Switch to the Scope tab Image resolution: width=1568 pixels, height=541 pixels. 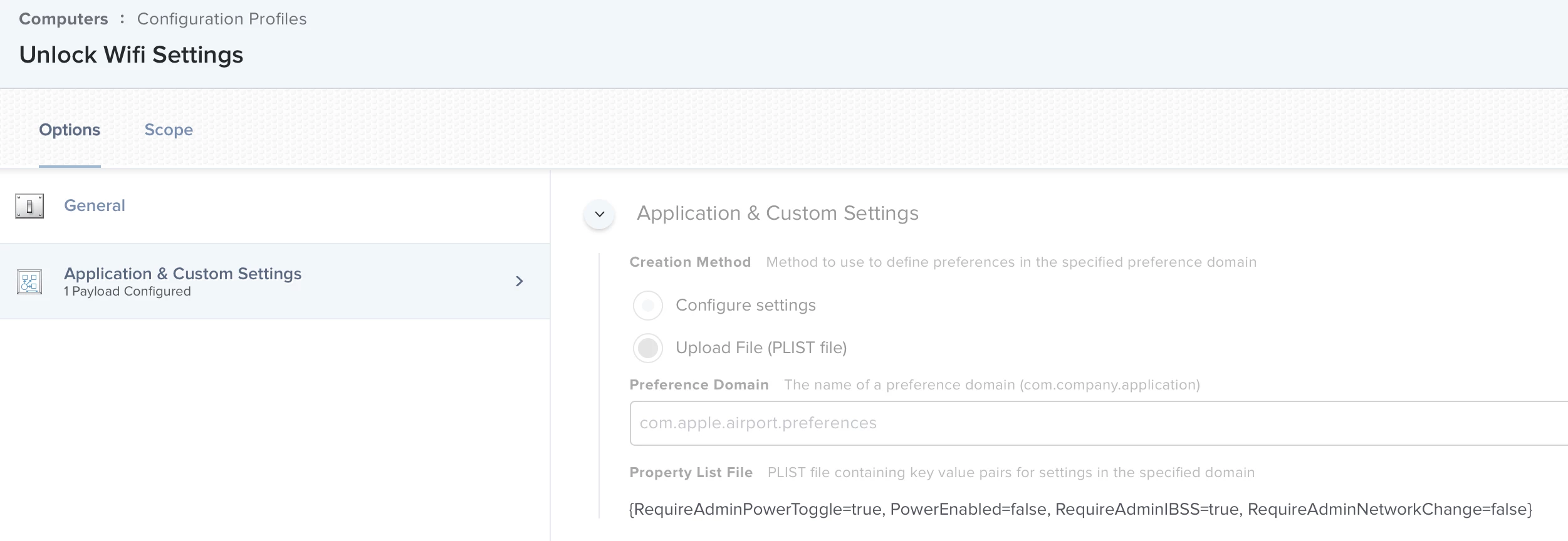(x=169, y=130)
